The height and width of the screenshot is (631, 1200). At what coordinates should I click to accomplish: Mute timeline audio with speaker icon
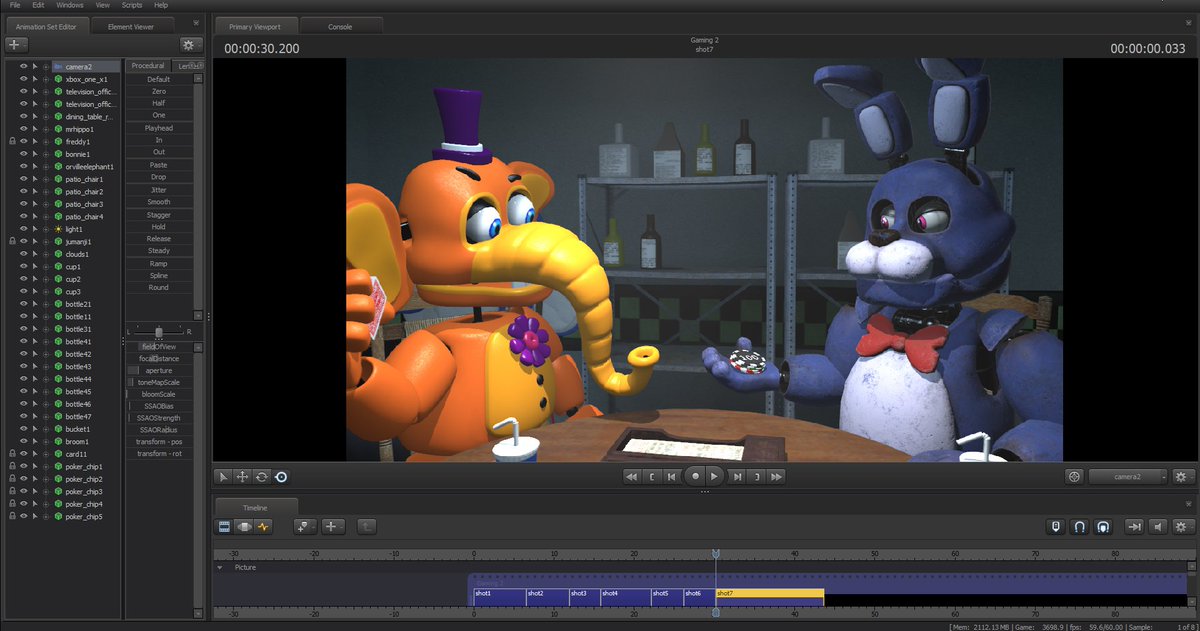[x=1158, y=526]
